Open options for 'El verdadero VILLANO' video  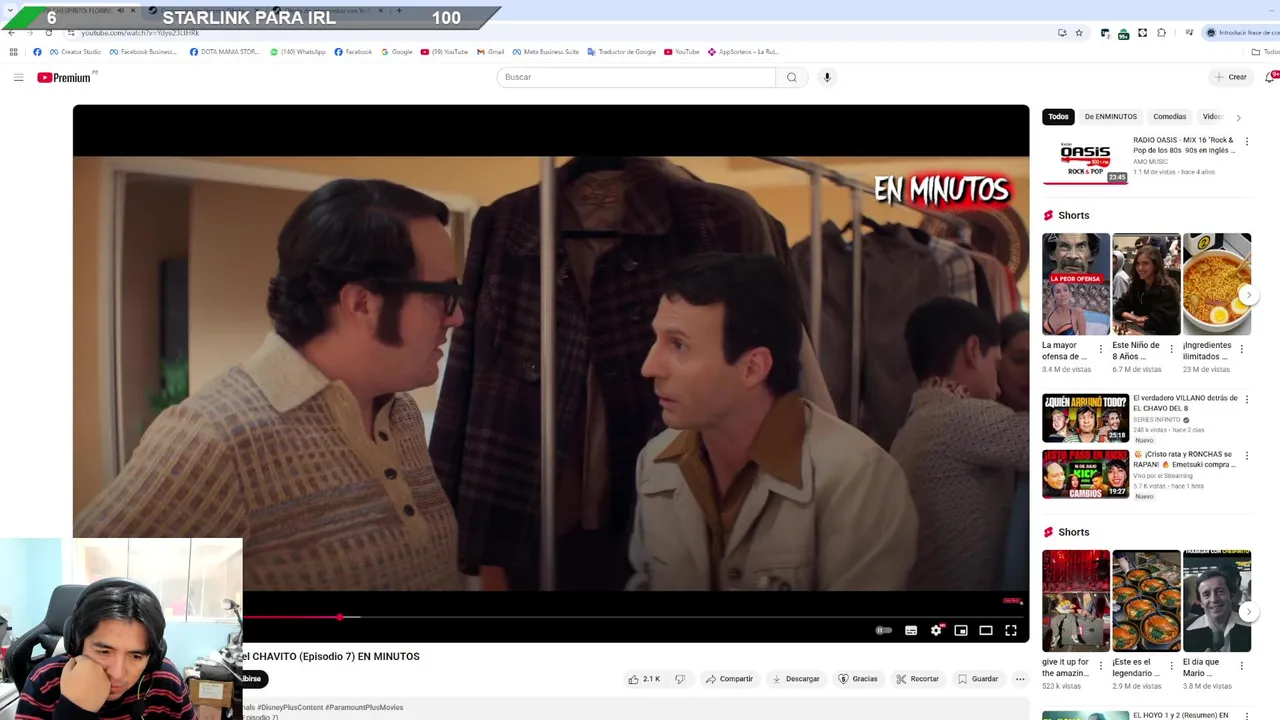(1246, 399)
